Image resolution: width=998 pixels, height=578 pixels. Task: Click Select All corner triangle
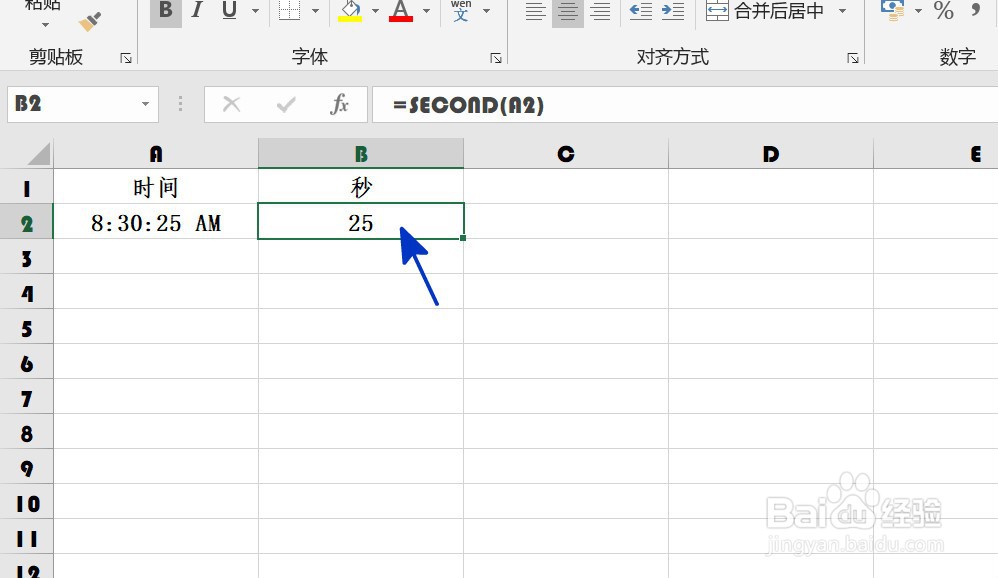38,153
